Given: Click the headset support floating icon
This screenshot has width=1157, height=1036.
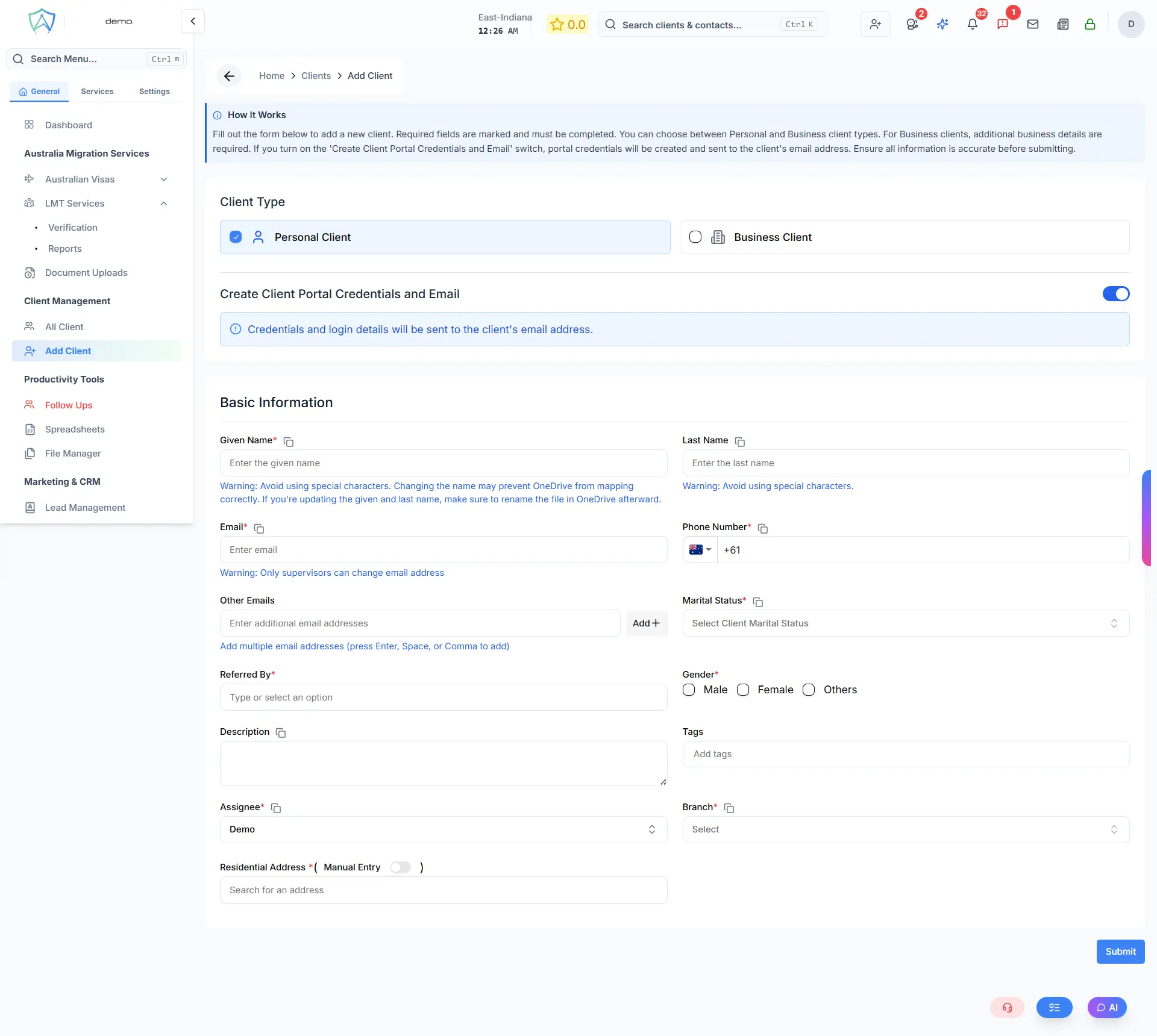Looking at the screenshot, I should coord(1007,1007).
